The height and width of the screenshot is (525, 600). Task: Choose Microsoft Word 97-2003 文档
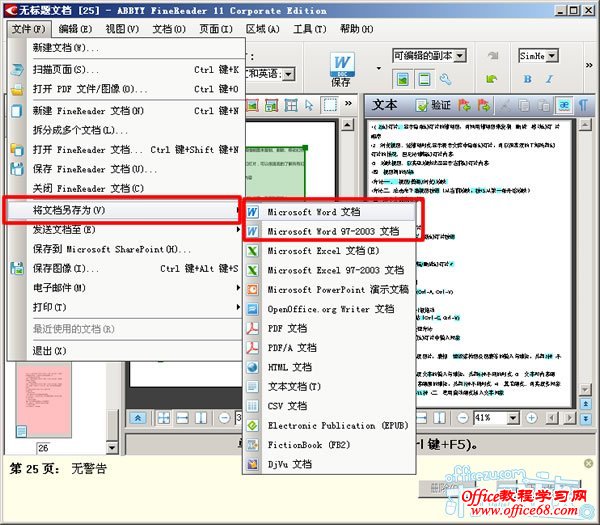click(x=330, y=232)
